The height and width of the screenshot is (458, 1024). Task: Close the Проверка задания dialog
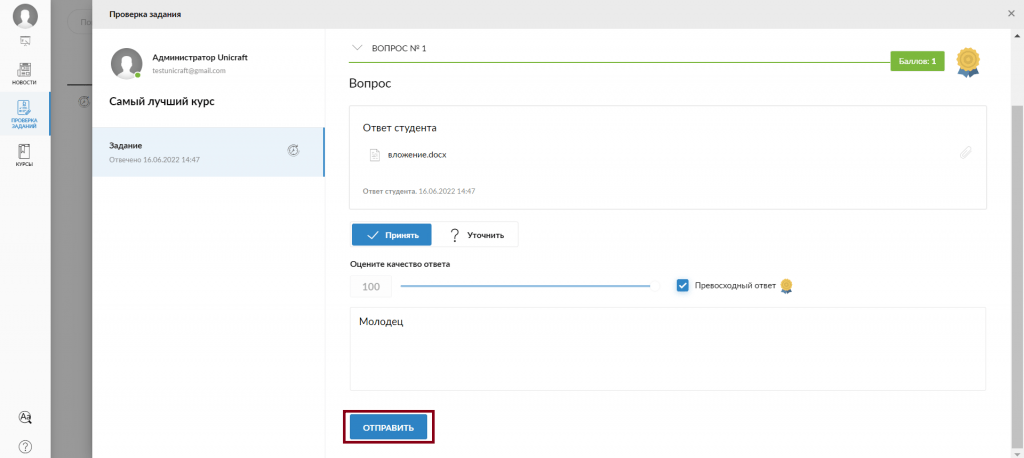pyautogui.click(x=1012, y=14)
